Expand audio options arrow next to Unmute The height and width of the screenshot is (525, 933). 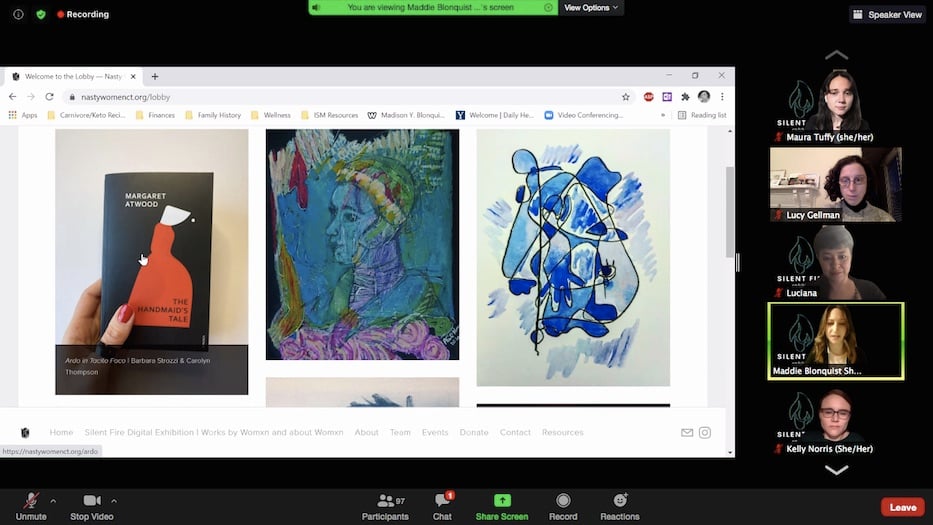(53, 501)
